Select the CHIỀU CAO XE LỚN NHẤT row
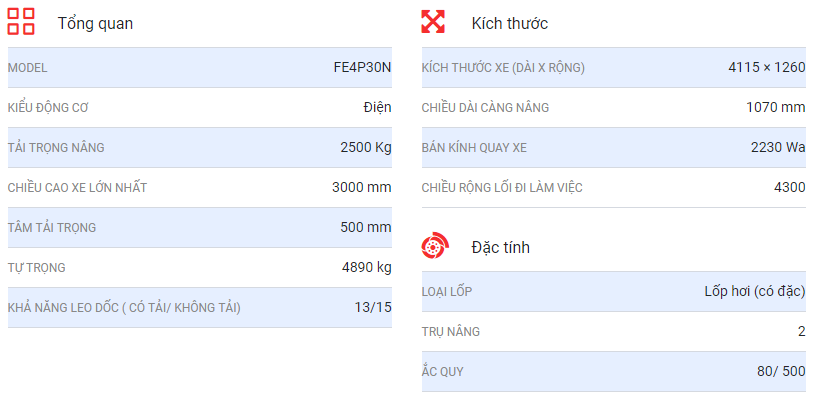 click(x=200, y=188)
